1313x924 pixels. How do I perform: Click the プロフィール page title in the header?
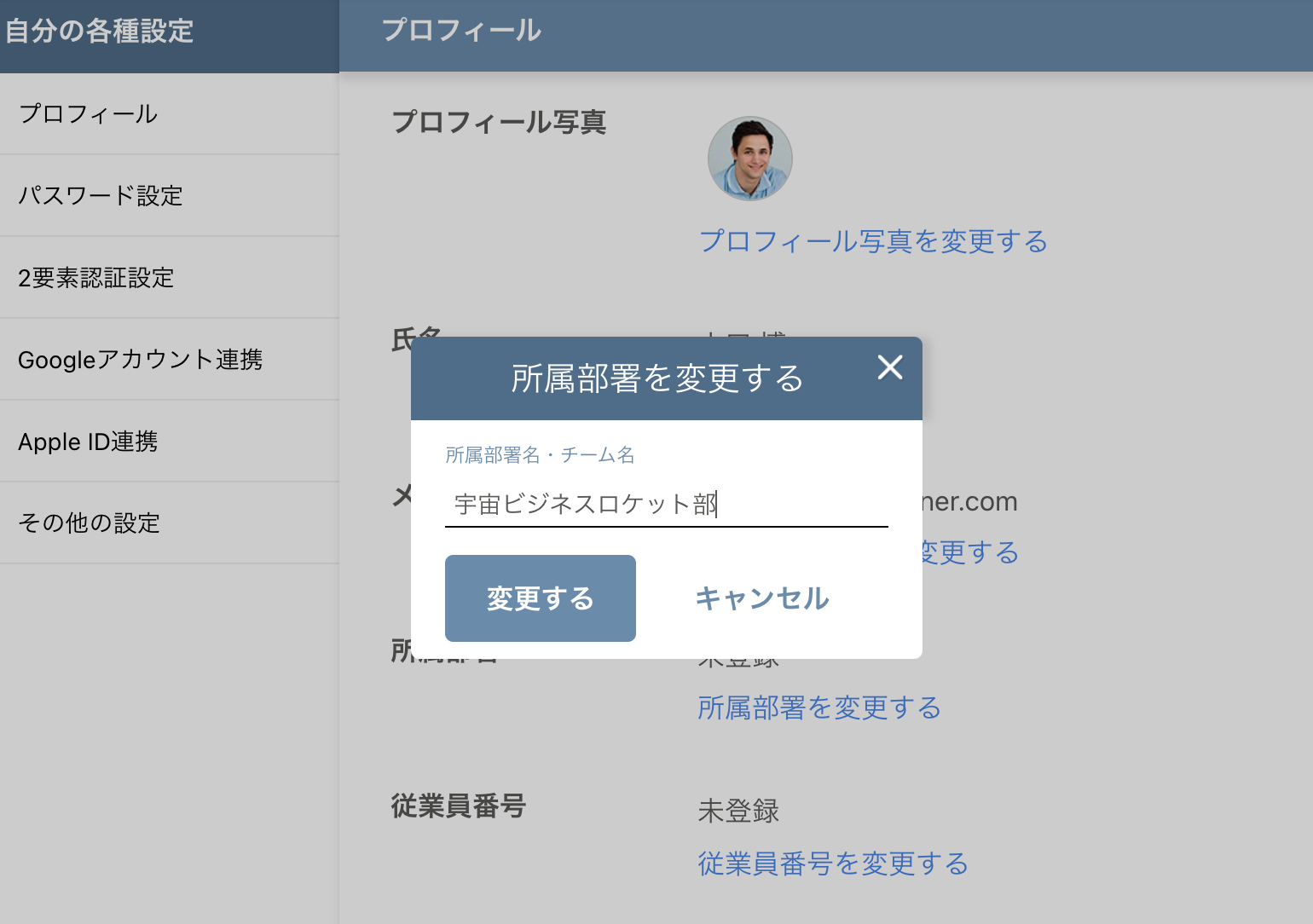pyautogui.click(x=461, y=31)
